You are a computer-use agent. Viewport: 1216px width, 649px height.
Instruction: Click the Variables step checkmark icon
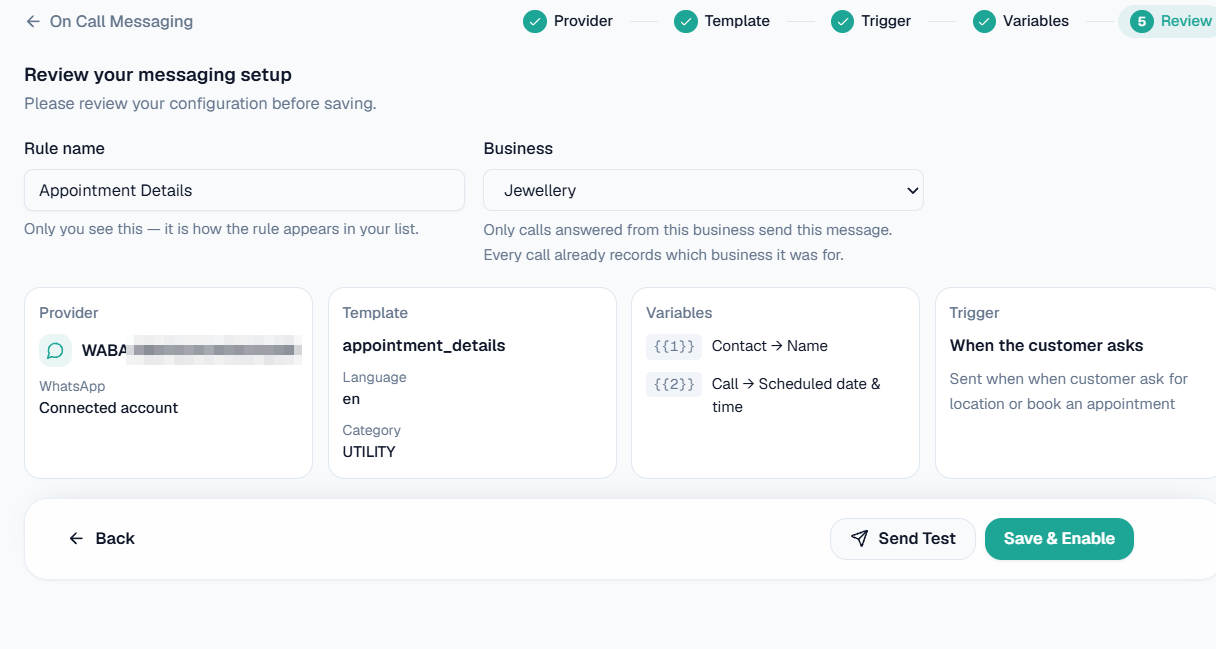(x=985, y=21)
